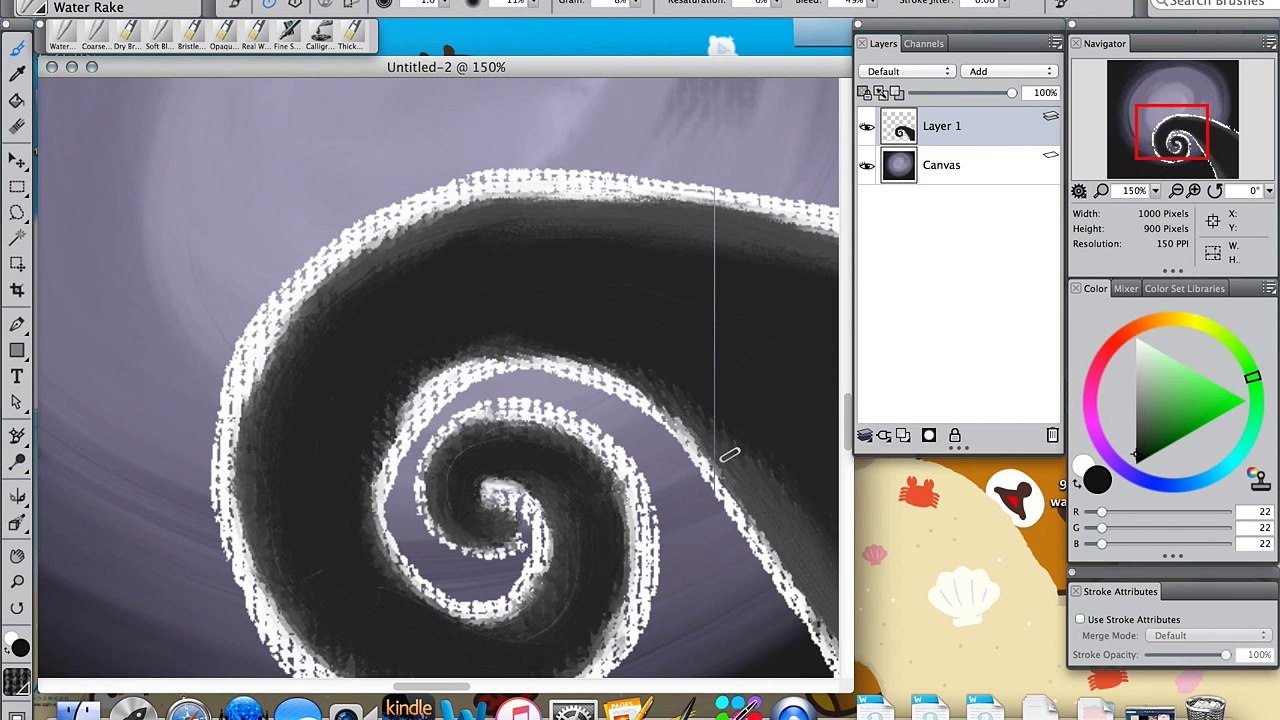Toggle the Clone Color button in Color panel
The width and height of the screenshot is (1280, 720).
(1259, 479)
